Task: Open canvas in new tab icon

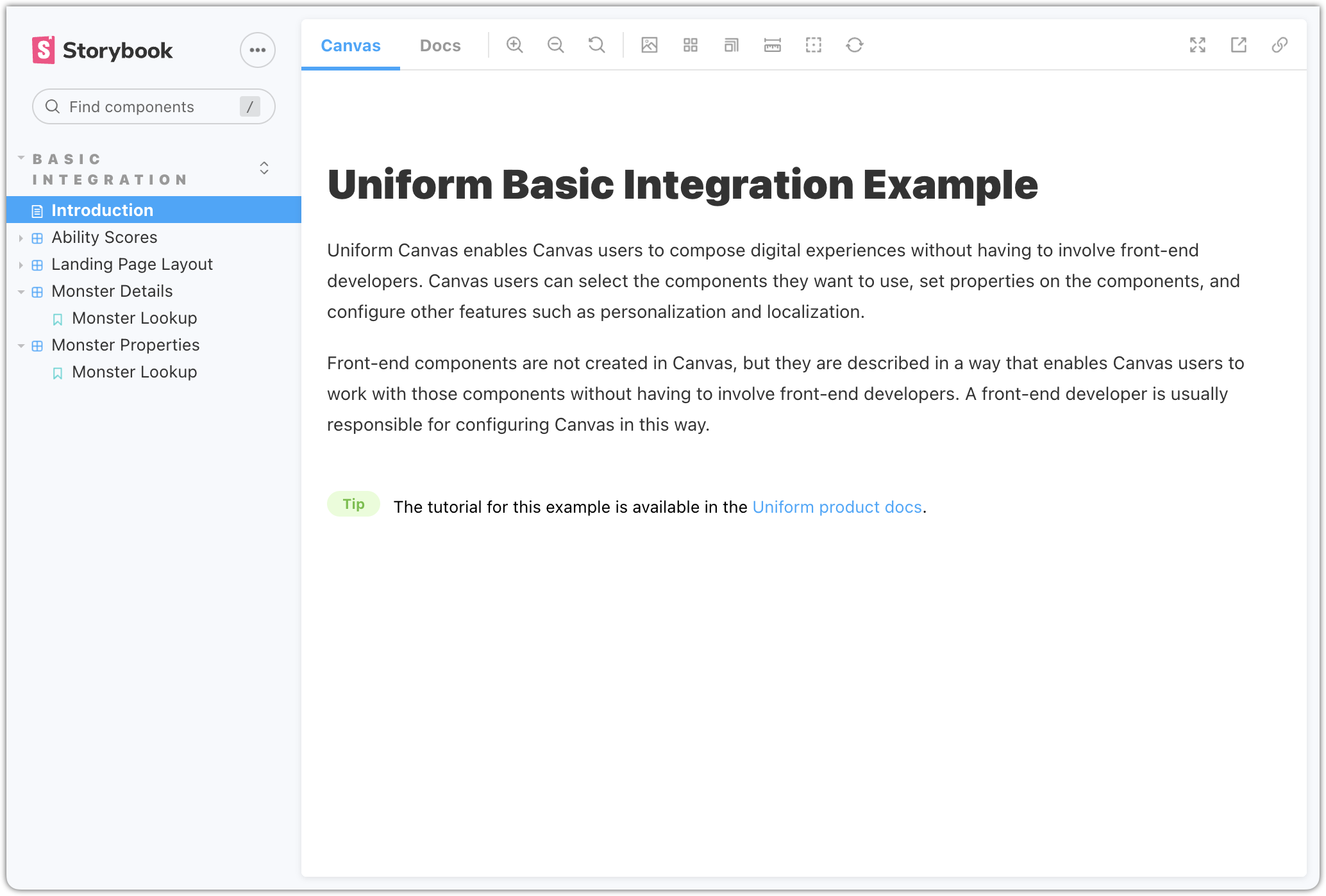Action: coord(1239,45)
